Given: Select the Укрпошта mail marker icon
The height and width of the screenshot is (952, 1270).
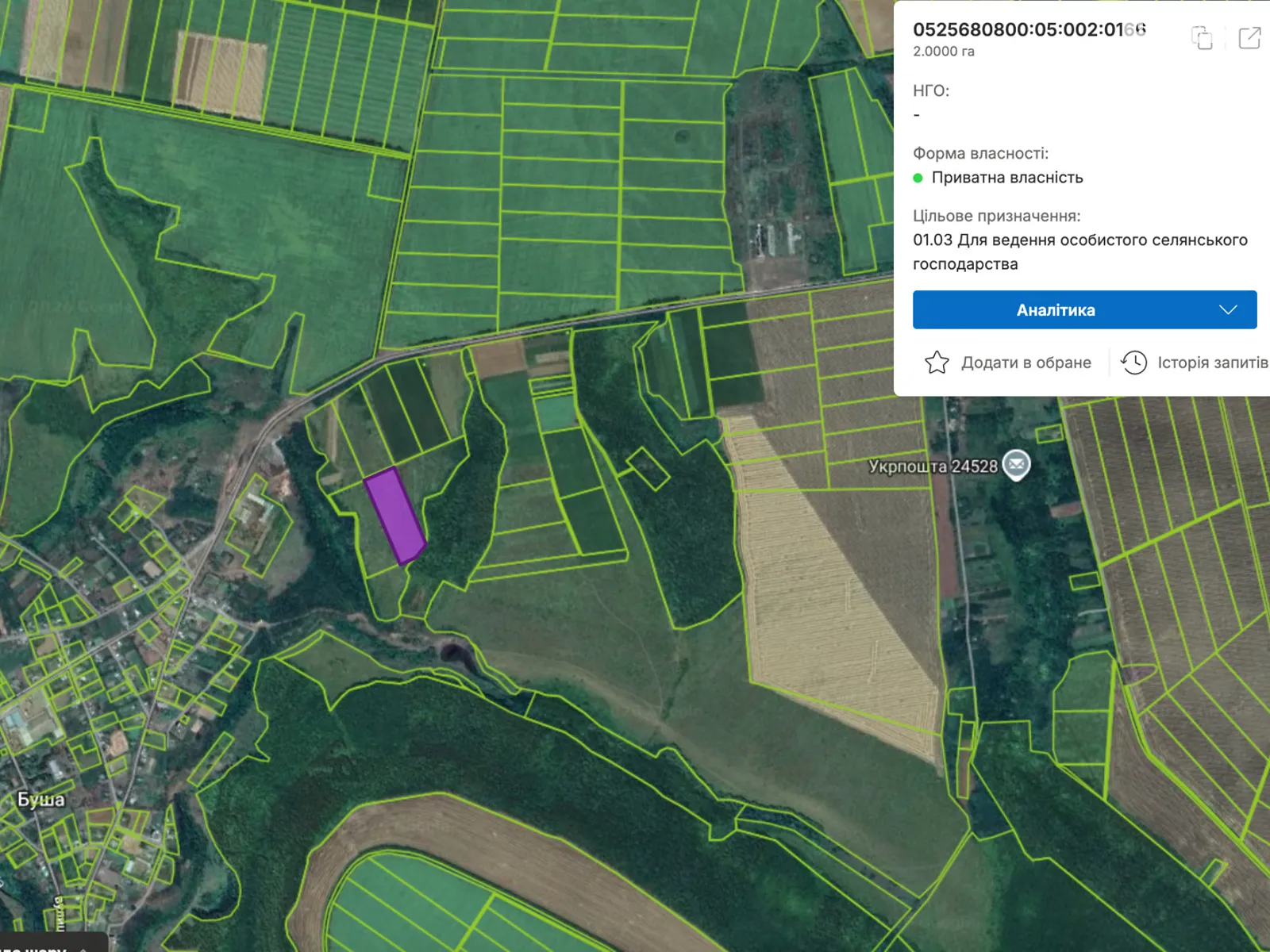Looking at the screenshot, I should 1016,464.
